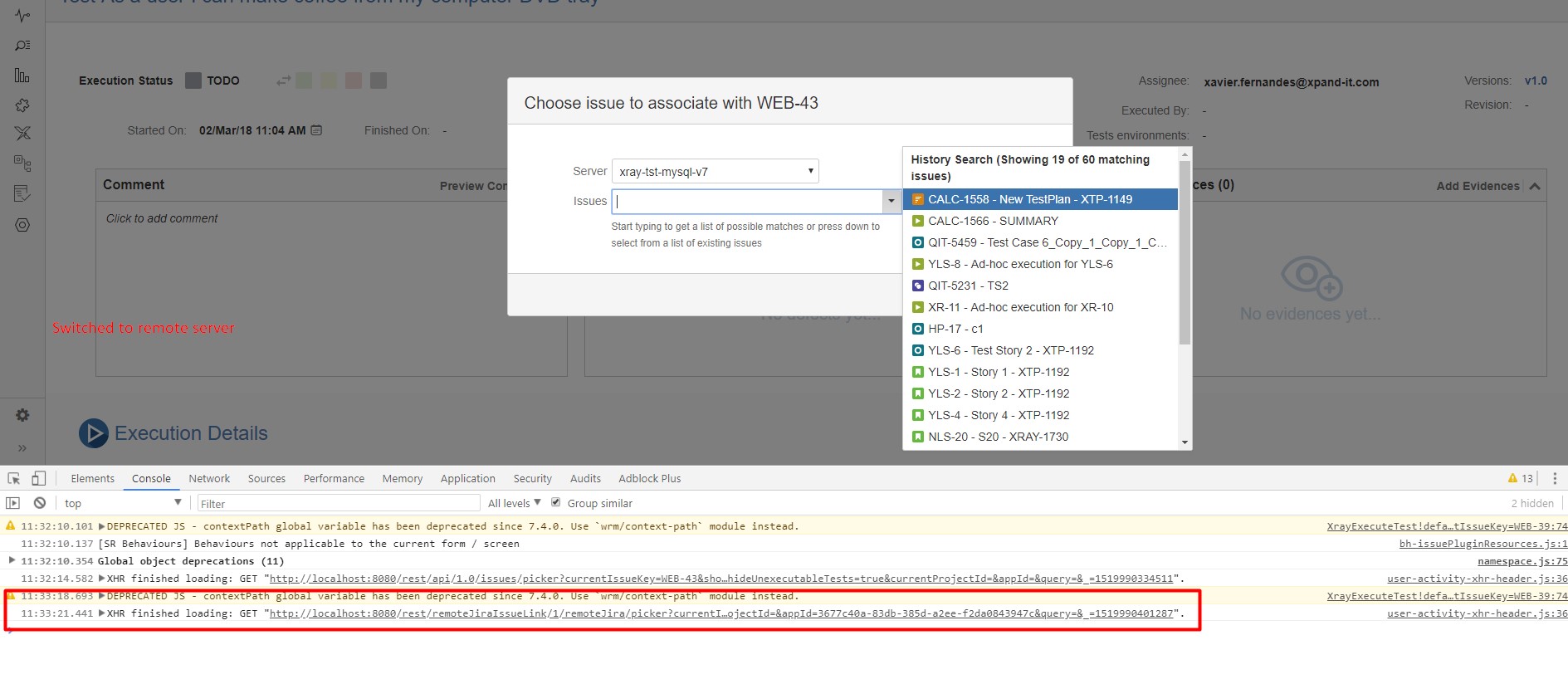Toggle the Group similar checkbox
1568x679 pixels.
(556, 502)
